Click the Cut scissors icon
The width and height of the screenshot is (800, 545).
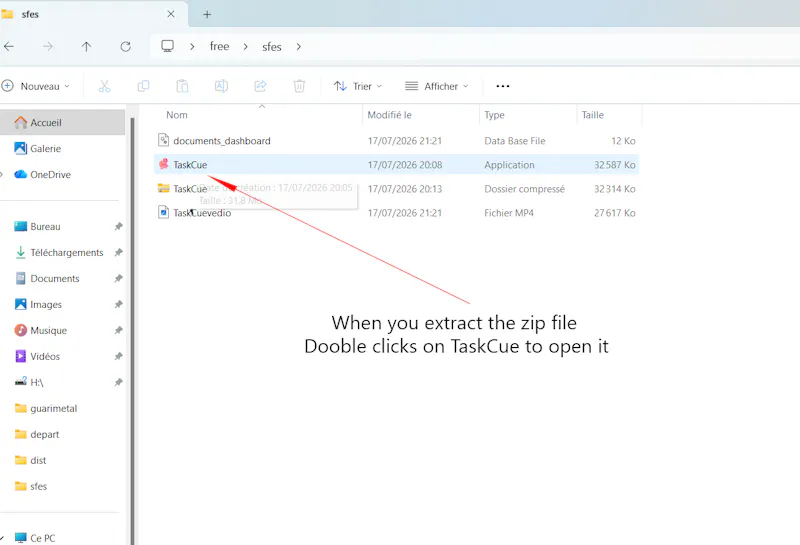(104, 86)
